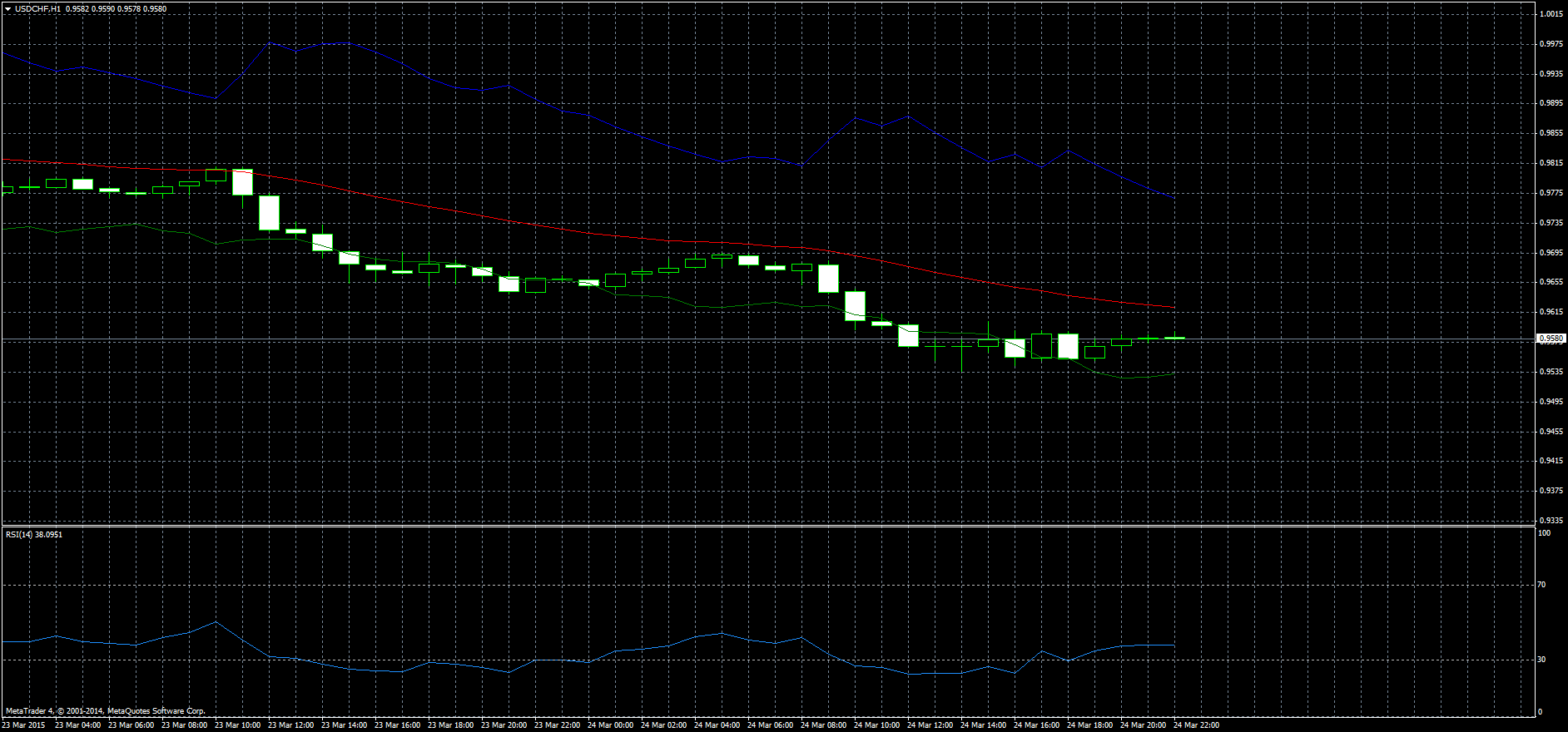Click the 23 Mar 04:00 time label
The width and height of the screenshot is (1568, 732).
[x=77, y=725]
